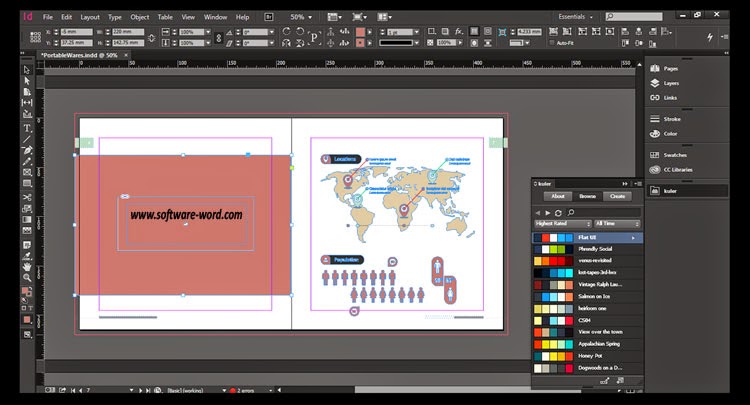Click the reference point locator grid
The height and width of the screenshot is (405, 750).
click(x=35, y=37)
